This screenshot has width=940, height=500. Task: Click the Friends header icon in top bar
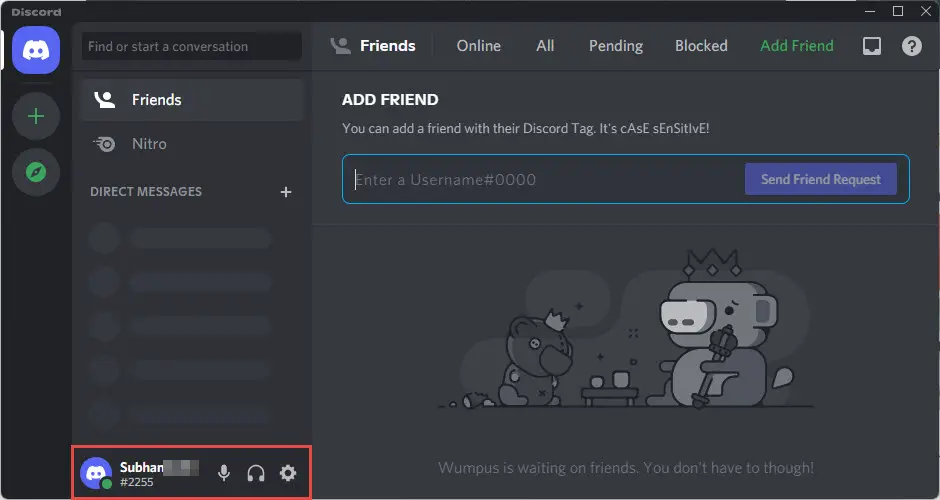pyautogui.click(x=340, y=46)
